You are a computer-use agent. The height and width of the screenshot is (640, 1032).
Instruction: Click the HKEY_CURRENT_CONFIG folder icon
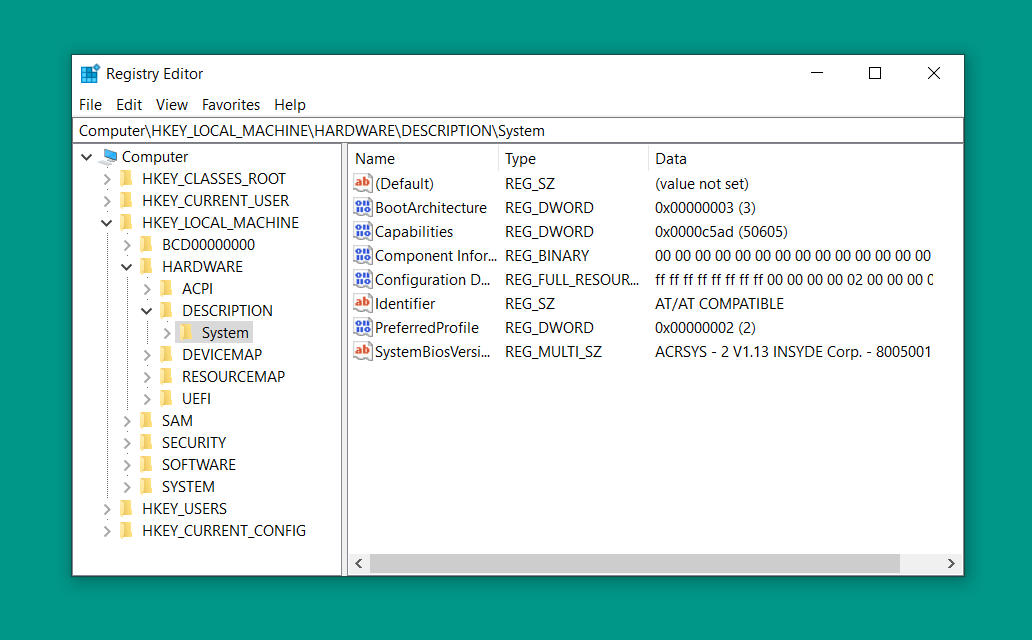tap(127, 531)
